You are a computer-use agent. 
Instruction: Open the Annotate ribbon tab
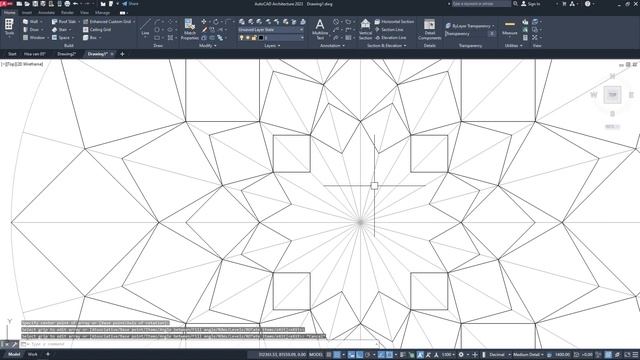(46, 13)
